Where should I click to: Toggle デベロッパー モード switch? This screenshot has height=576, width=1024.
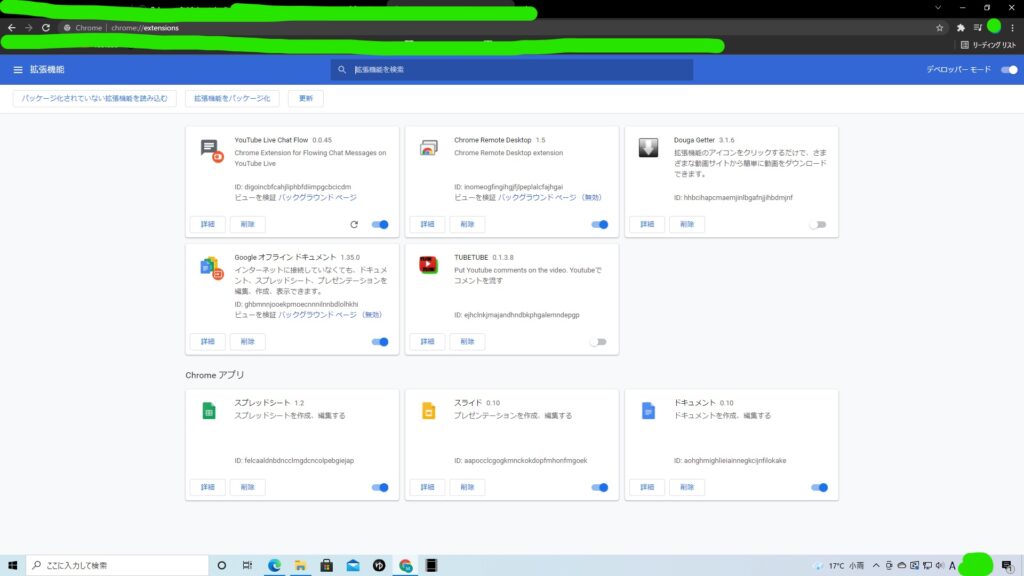(1009, 70)
